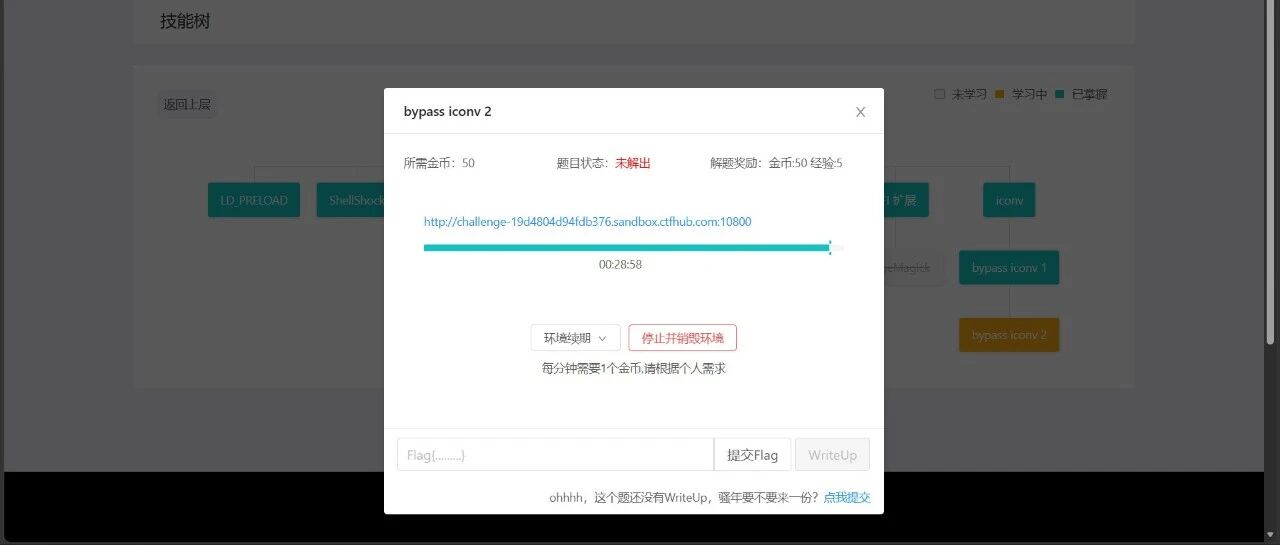Click the 解题奖励 reward text
This screenshot has width=1280, height=545.
pos(776,163)
